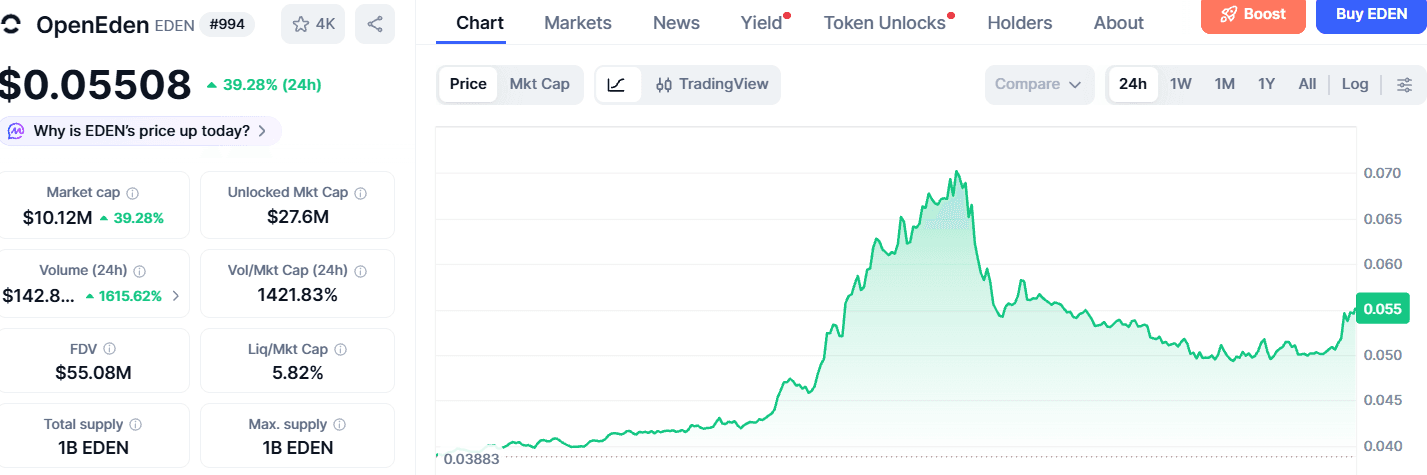
Task: Click the Buy EDEN button
Action: click(x=1370, y=15)
